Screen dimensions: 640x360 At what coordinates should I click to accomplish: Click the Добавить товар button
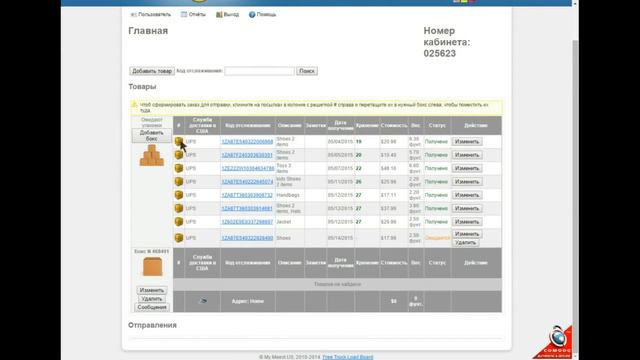(152, 71)
